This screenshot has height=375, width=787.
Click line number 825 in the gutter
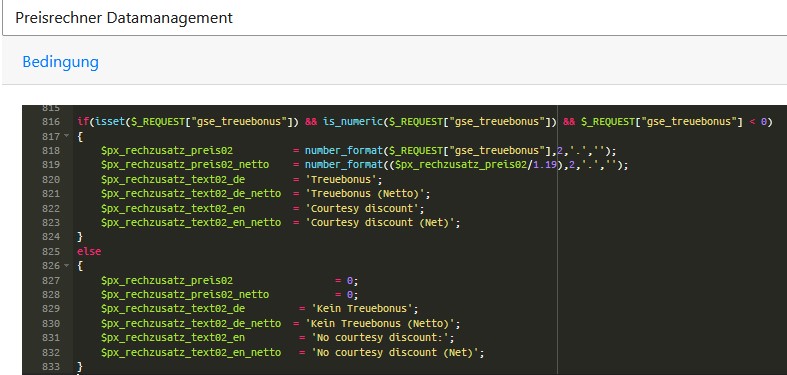click(x=51, y=251)
